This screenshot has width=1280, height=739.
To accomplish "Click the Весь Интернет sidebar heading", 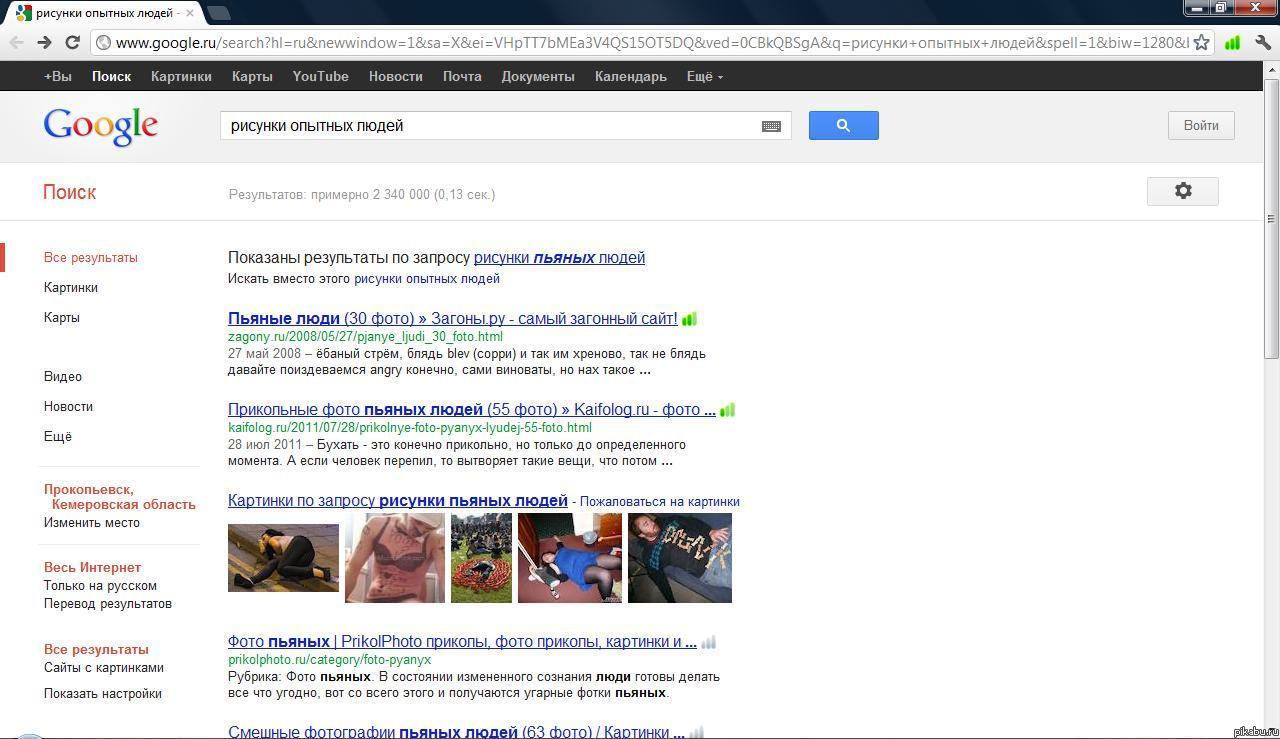I will pyautogui.click(x=92, y=567).
